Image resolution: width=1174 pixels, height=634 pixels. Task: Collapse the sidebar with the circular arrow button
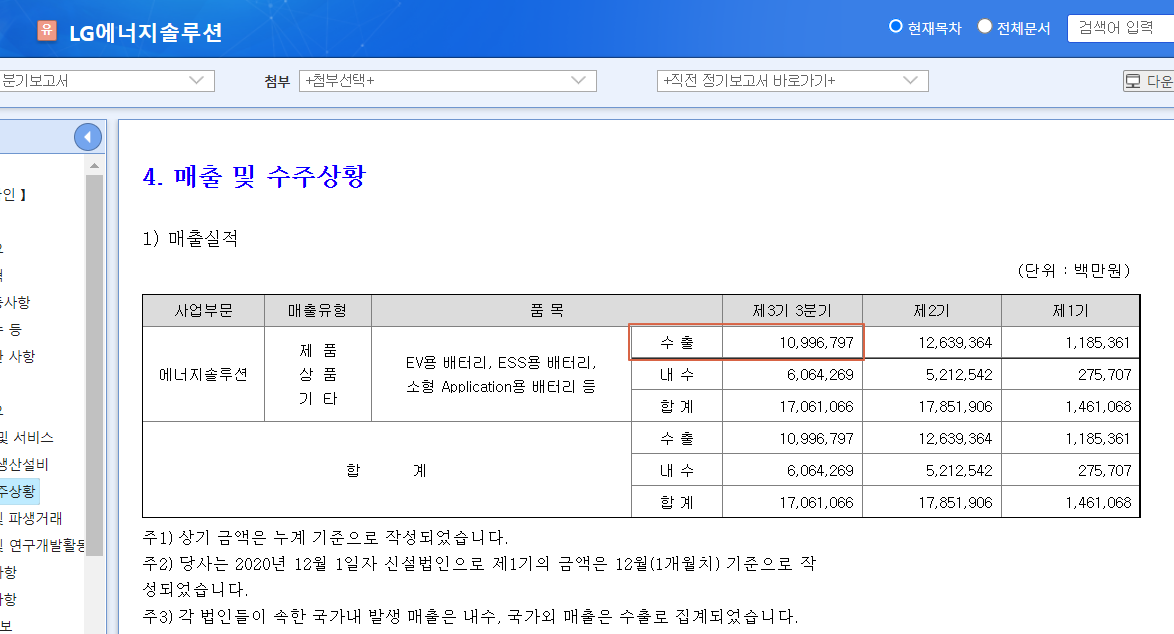[x=88, y=137]
